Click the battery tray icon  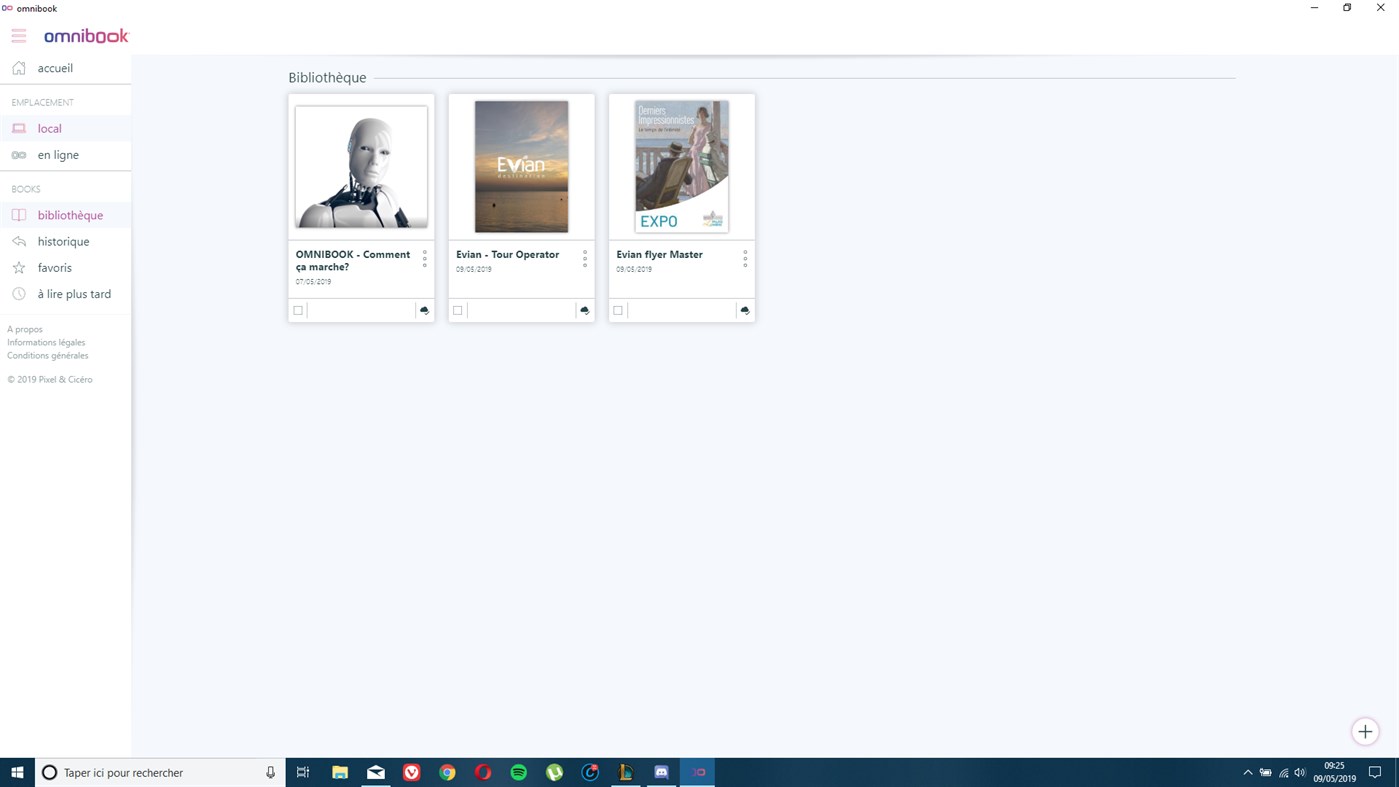[1266, 772]
